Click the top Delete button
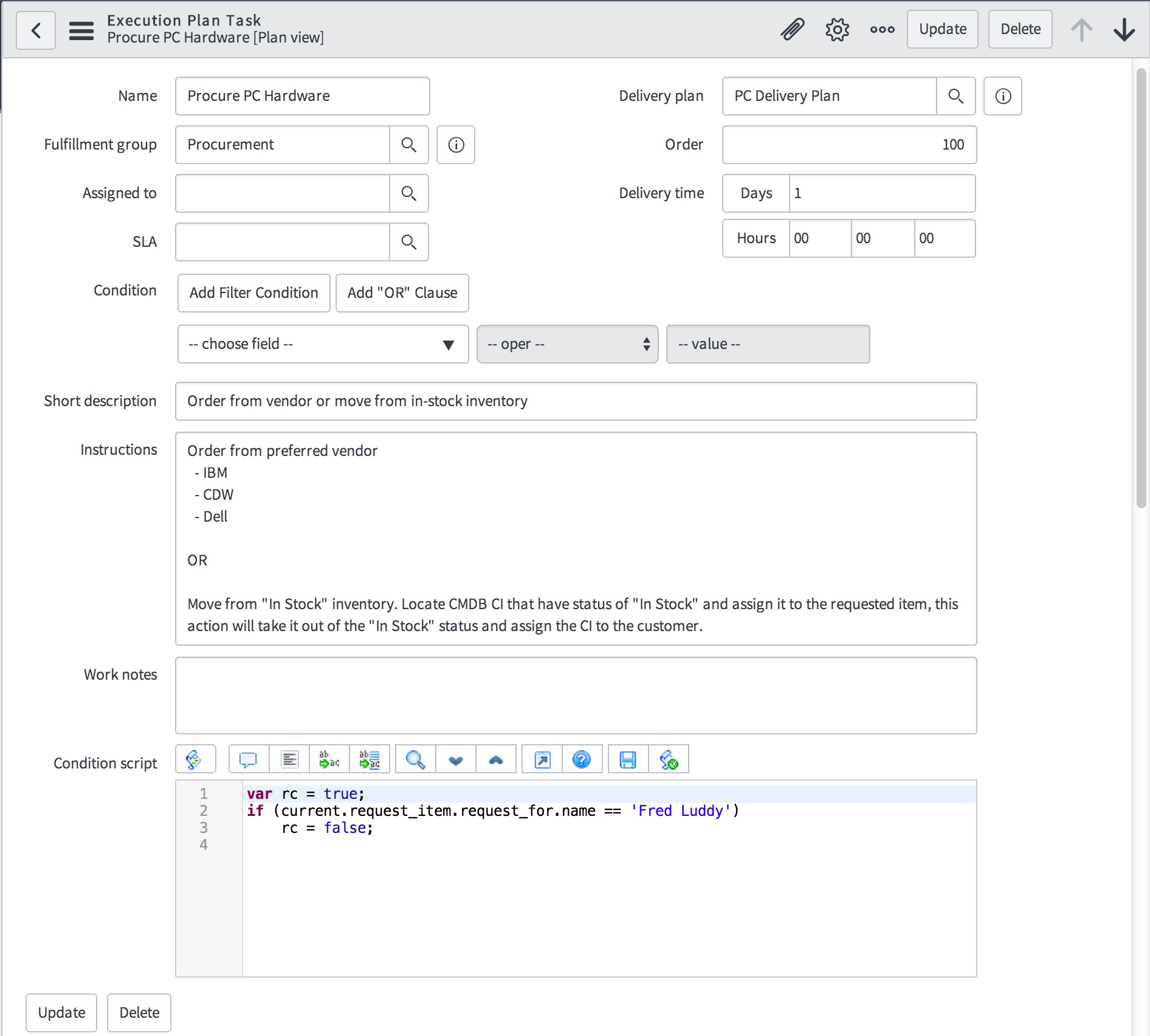 point(1020,29)
